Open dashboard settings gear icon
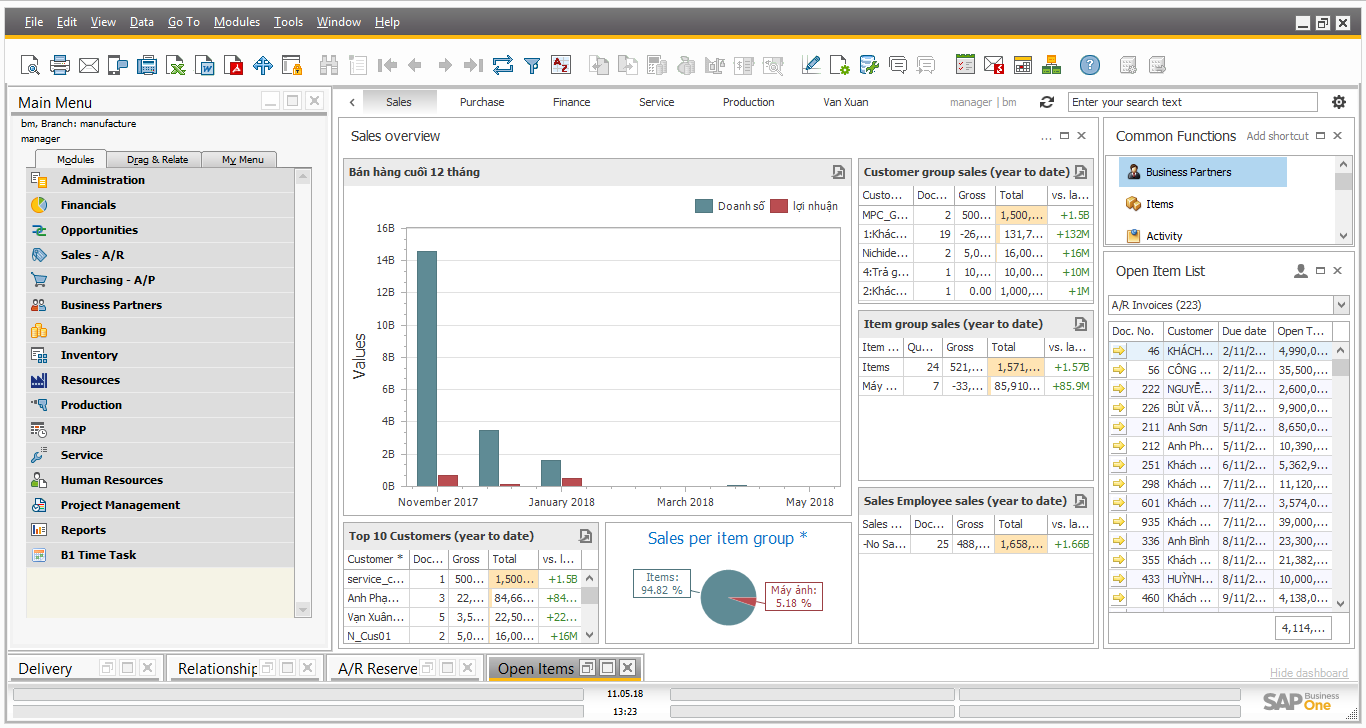1366x728 pixels. coord(1339,102)
